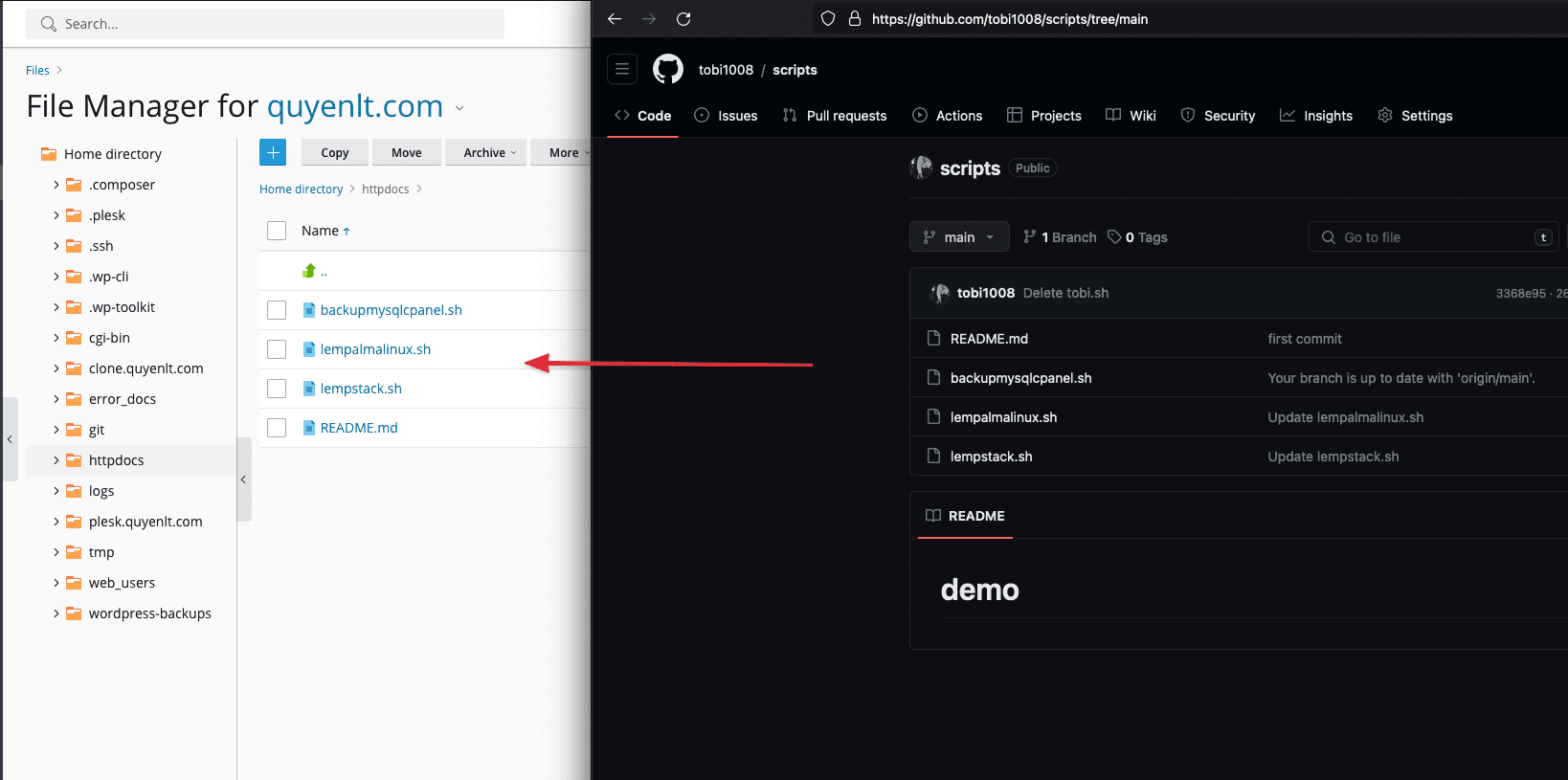Tick the lempalmalinux.sh checkbox
The height and width of the screenshot is (780, 1568).
(x=277, y=349)
